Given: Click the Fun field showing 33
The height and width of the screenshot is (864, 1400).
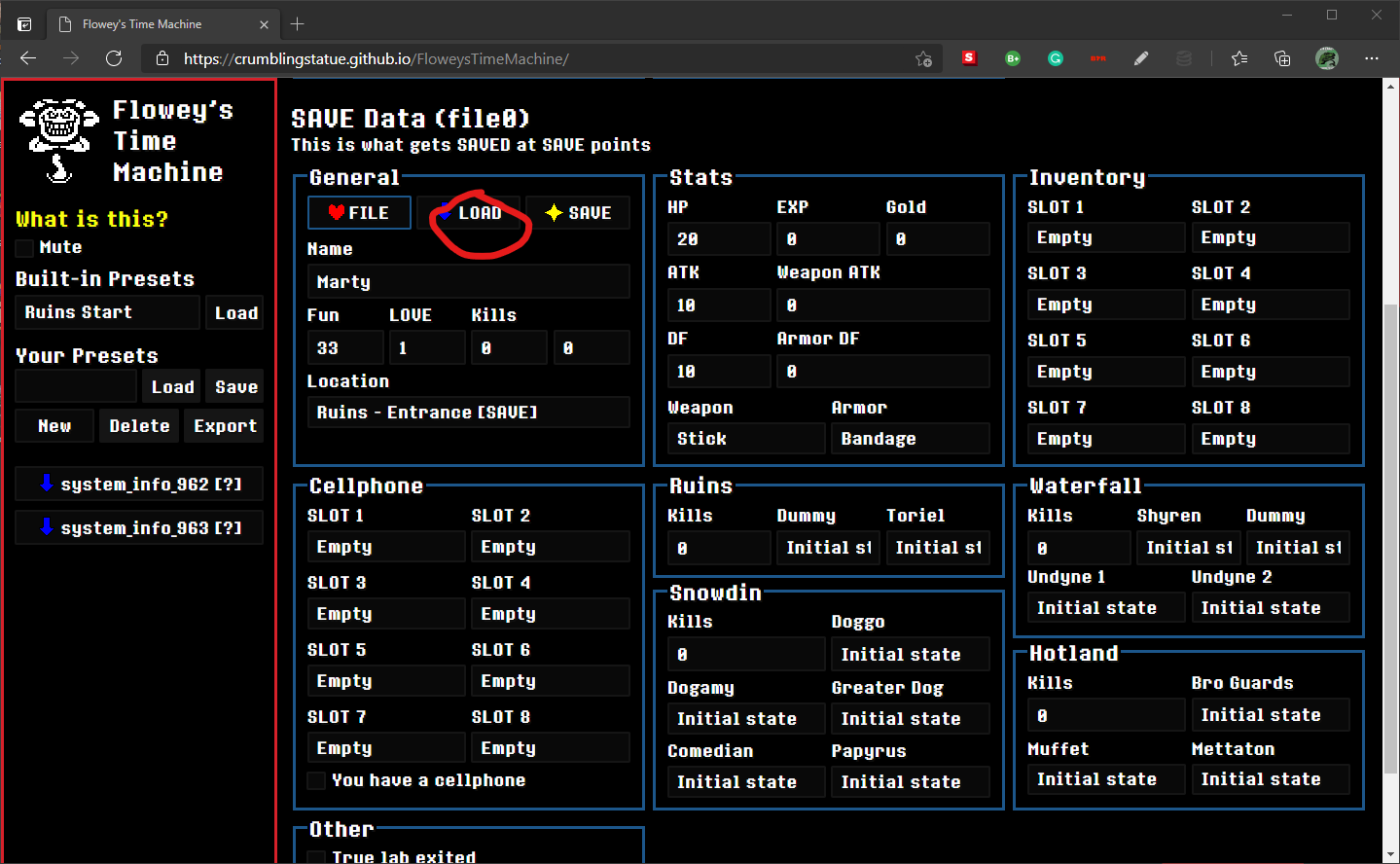Looking at the screenshot, I should pos(345,348).
